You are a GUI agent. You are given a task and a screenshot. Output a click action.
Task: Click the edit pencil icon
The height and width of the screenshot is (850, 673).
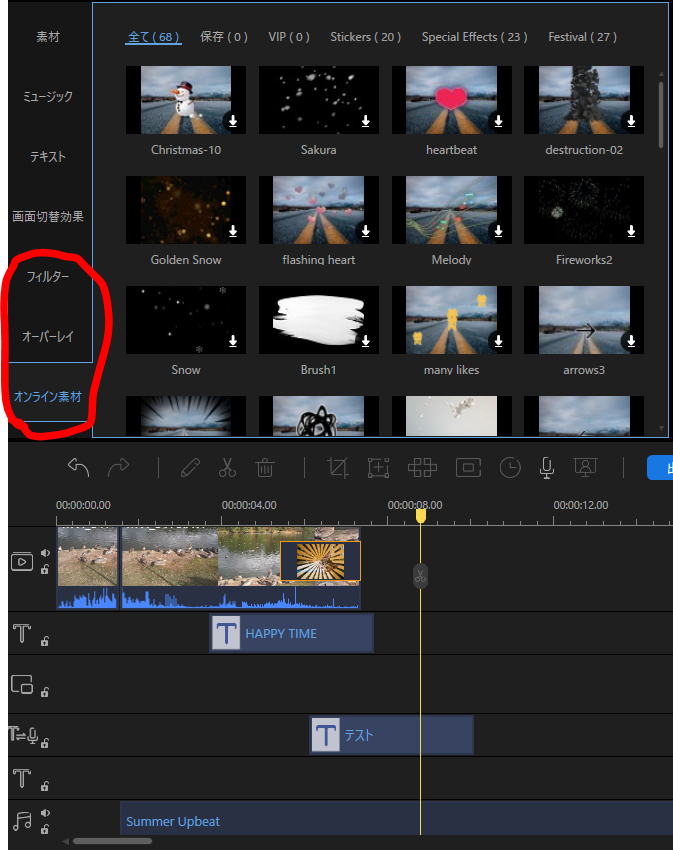[x=190, y=467]
